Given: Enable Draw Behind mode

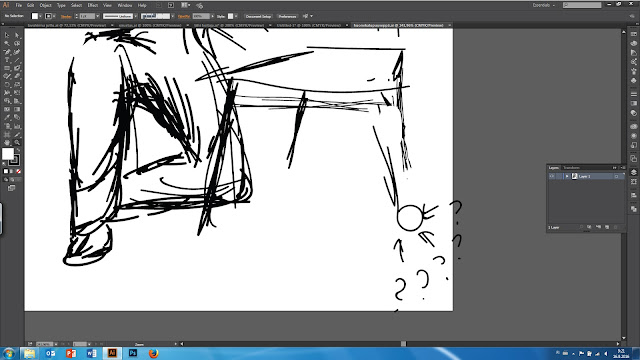Looking at the screenshot, I should click(12, 180).
